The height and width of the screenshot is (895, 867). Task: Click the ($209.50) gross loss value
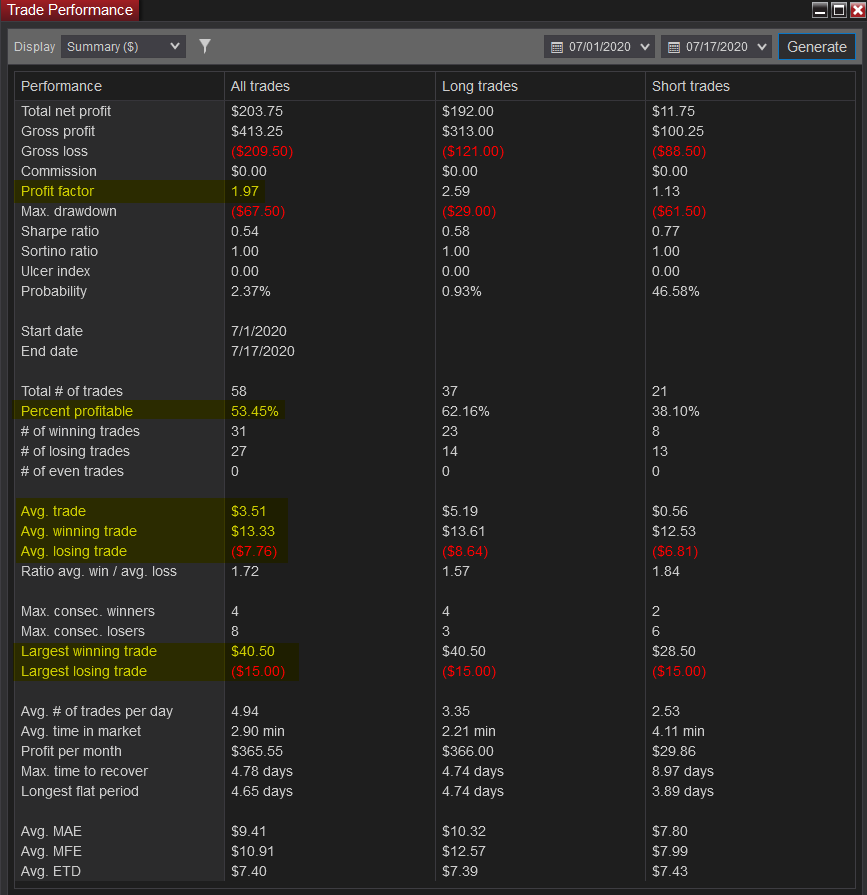click(262, 151)
